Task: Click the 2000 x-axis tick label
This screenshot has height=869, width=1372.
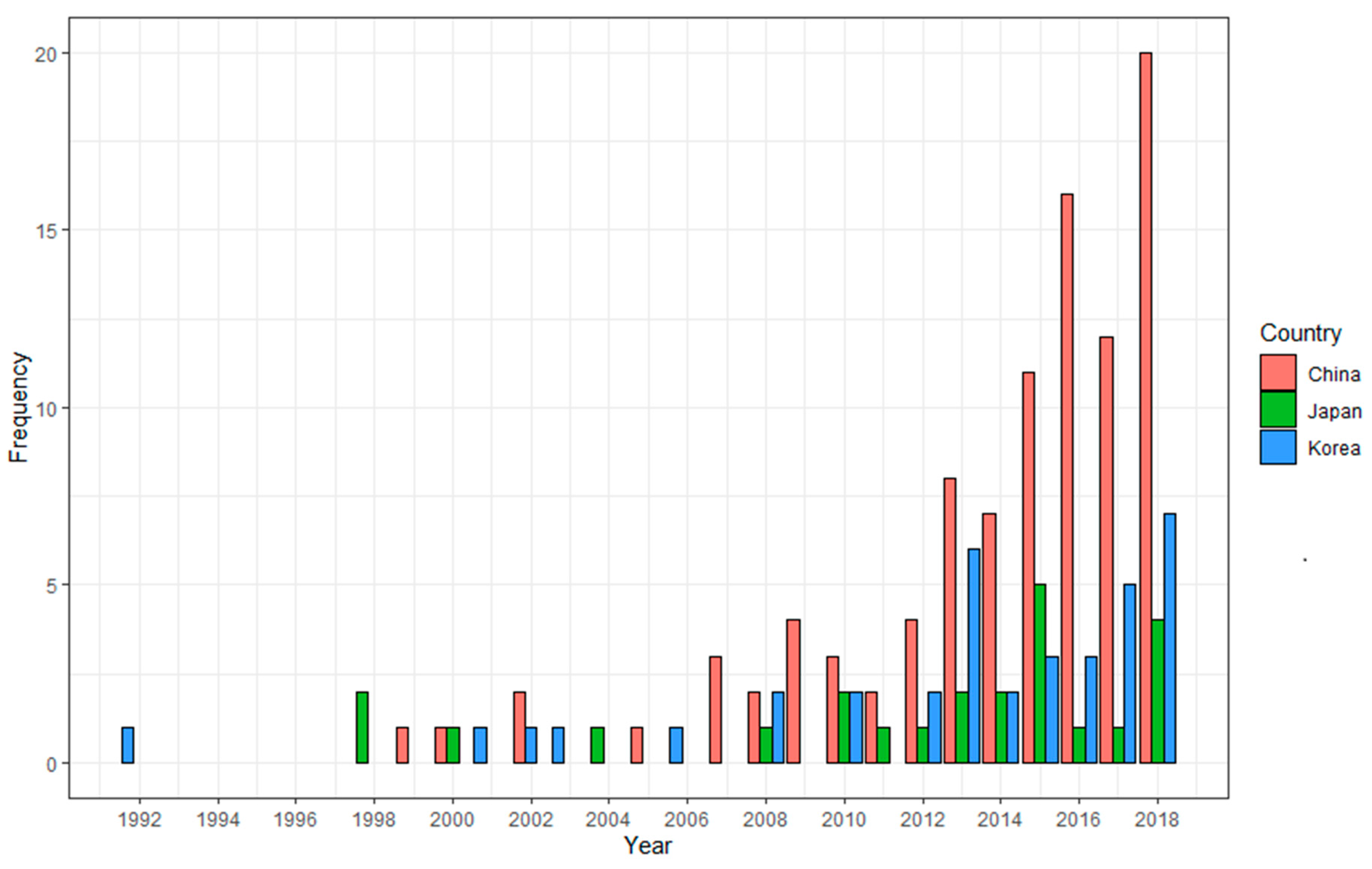Action: point(452,820)
